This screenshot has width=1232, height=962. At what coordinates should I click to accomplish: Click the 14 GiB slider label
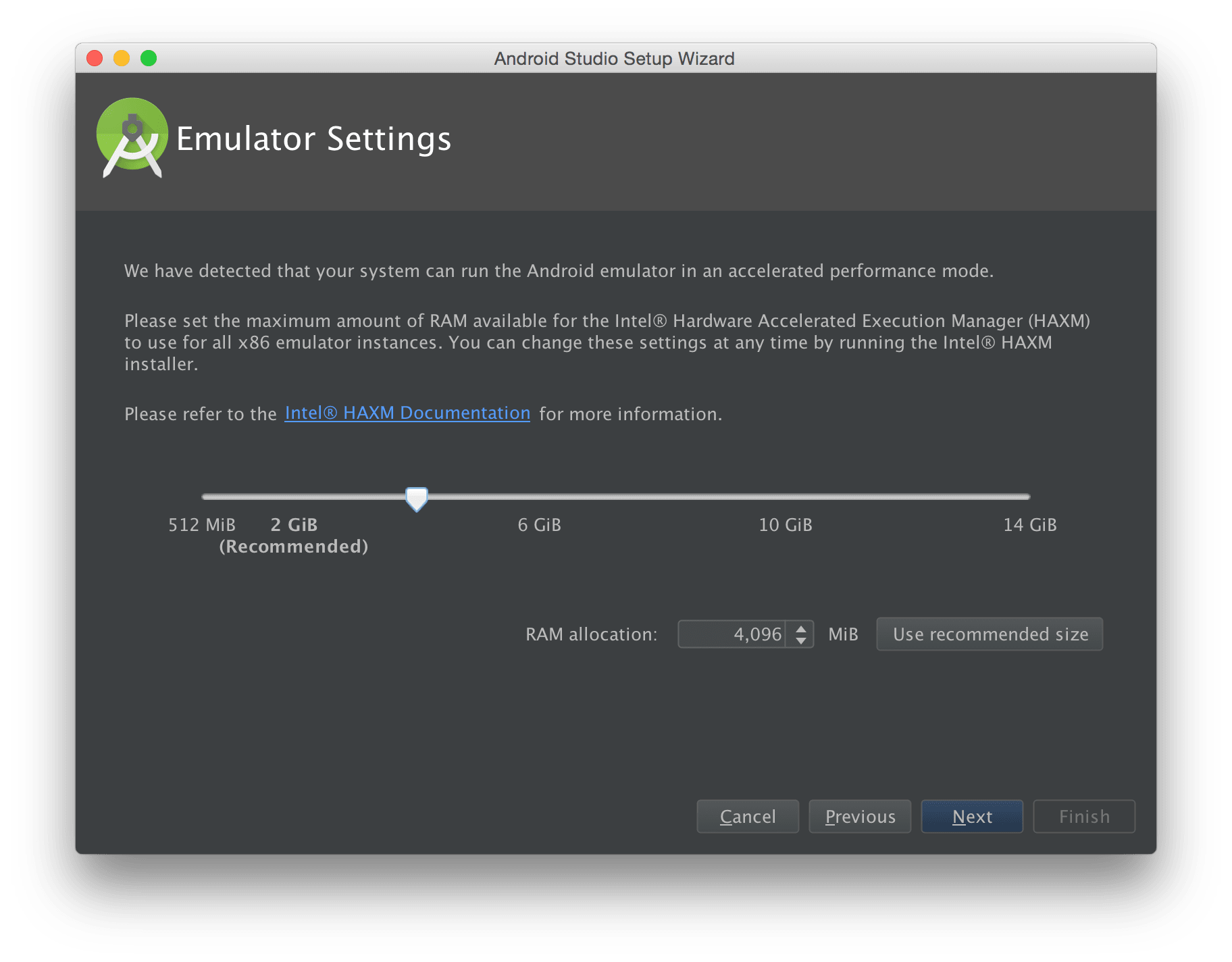coord(1030,525)
